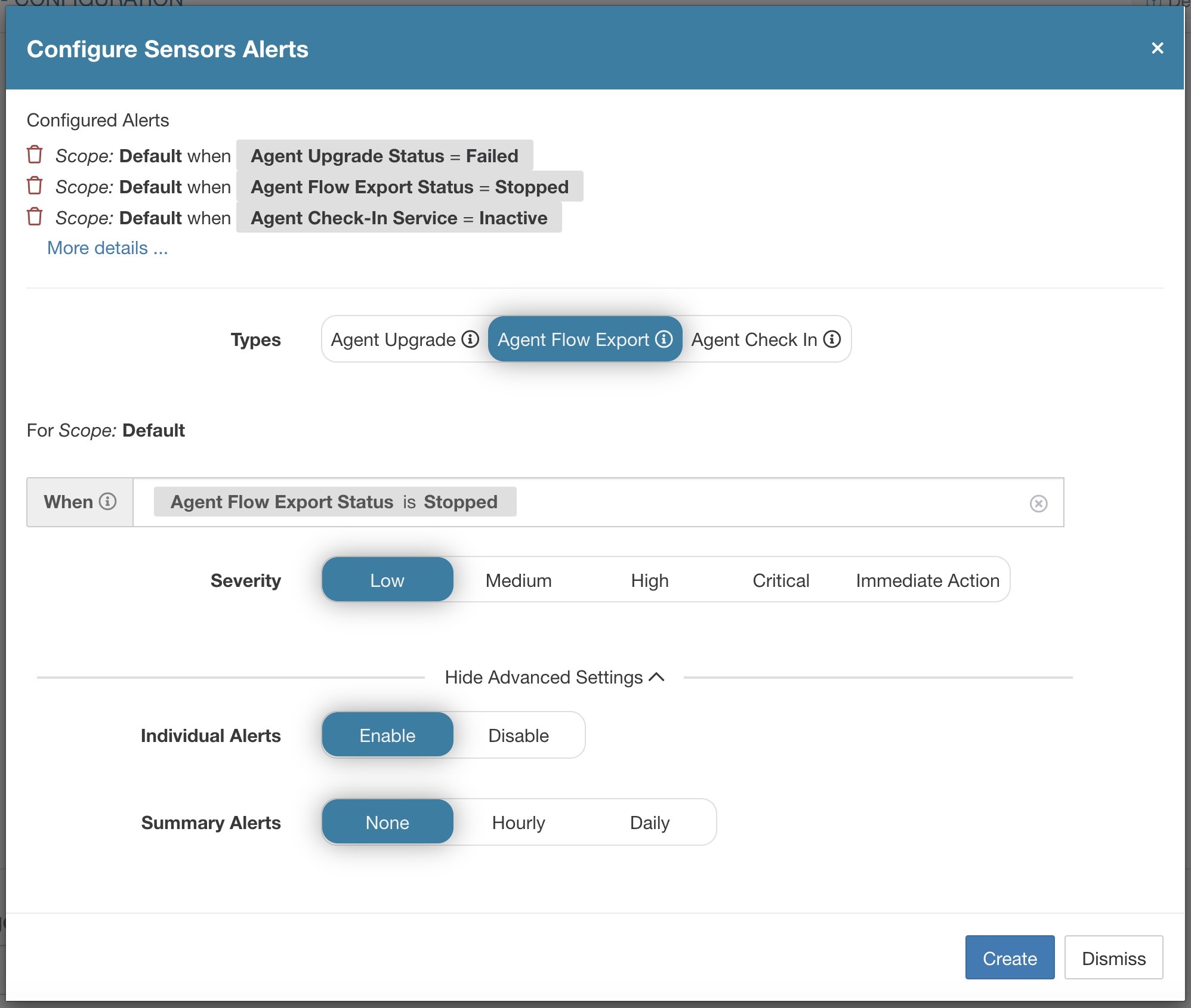Close the Configure Sensors Alerts dialog
Viewport: 1191px width, 1008px height.
[x=1157, y=48]
